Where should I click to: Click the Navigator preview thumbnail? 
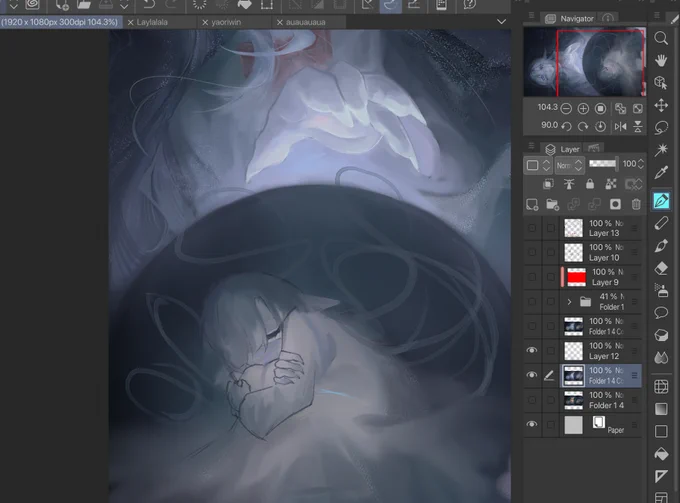click(585, 62)
